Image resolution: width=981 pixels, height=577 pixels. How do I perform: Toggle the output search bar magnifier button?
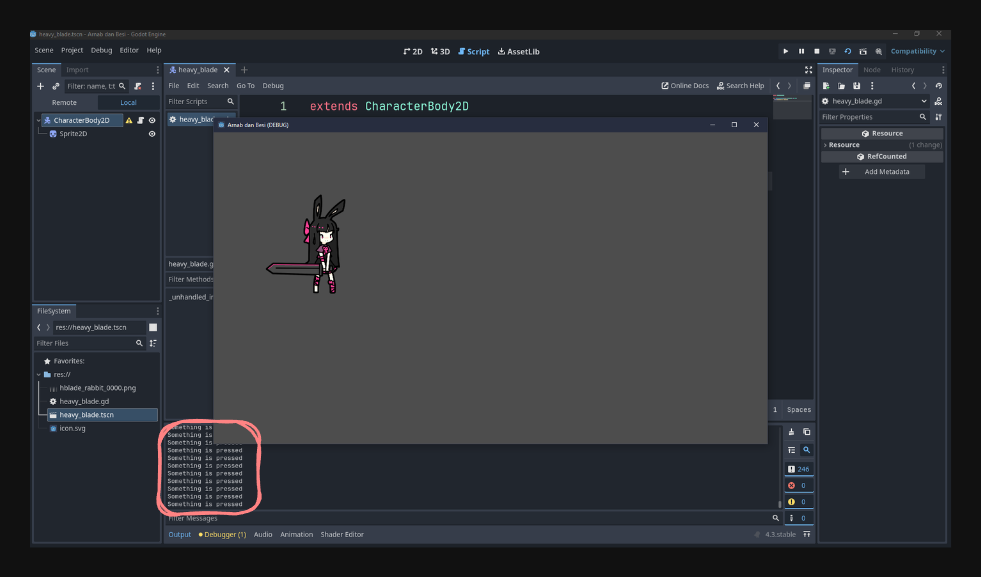(x=806, y=450)
